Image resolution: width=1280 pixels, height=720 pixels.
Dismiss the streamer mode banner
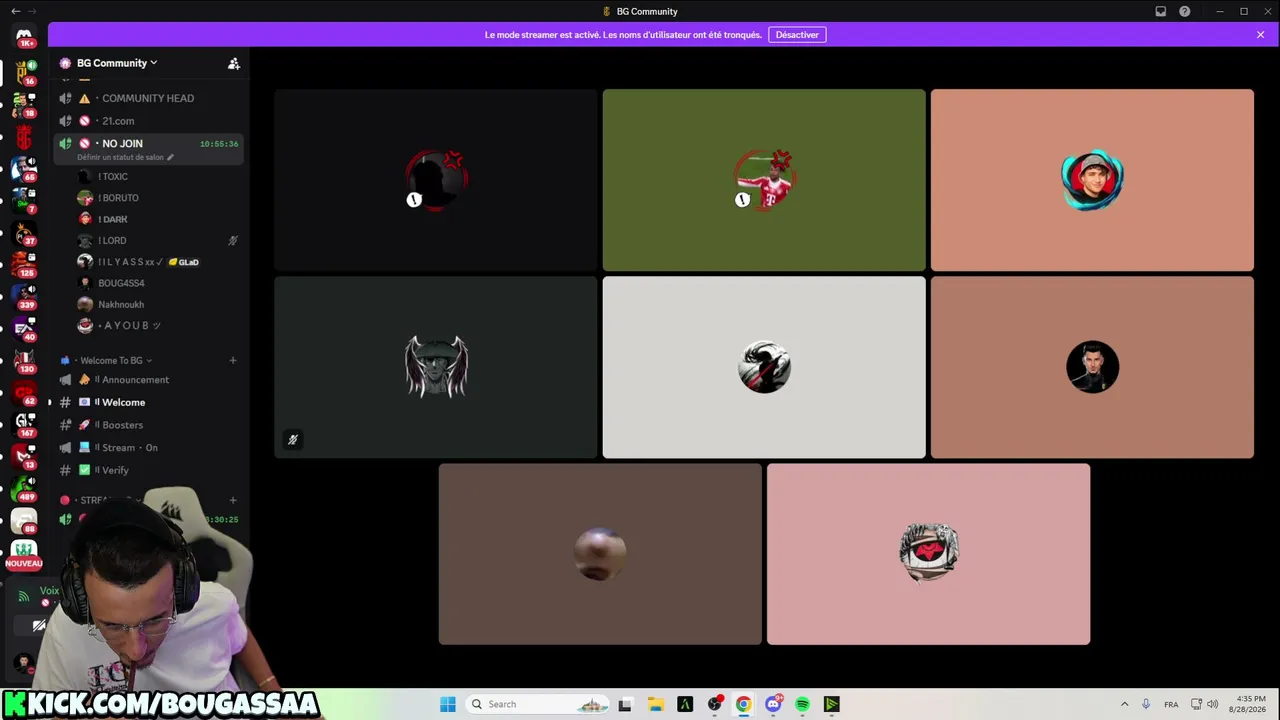[1261, 35]
